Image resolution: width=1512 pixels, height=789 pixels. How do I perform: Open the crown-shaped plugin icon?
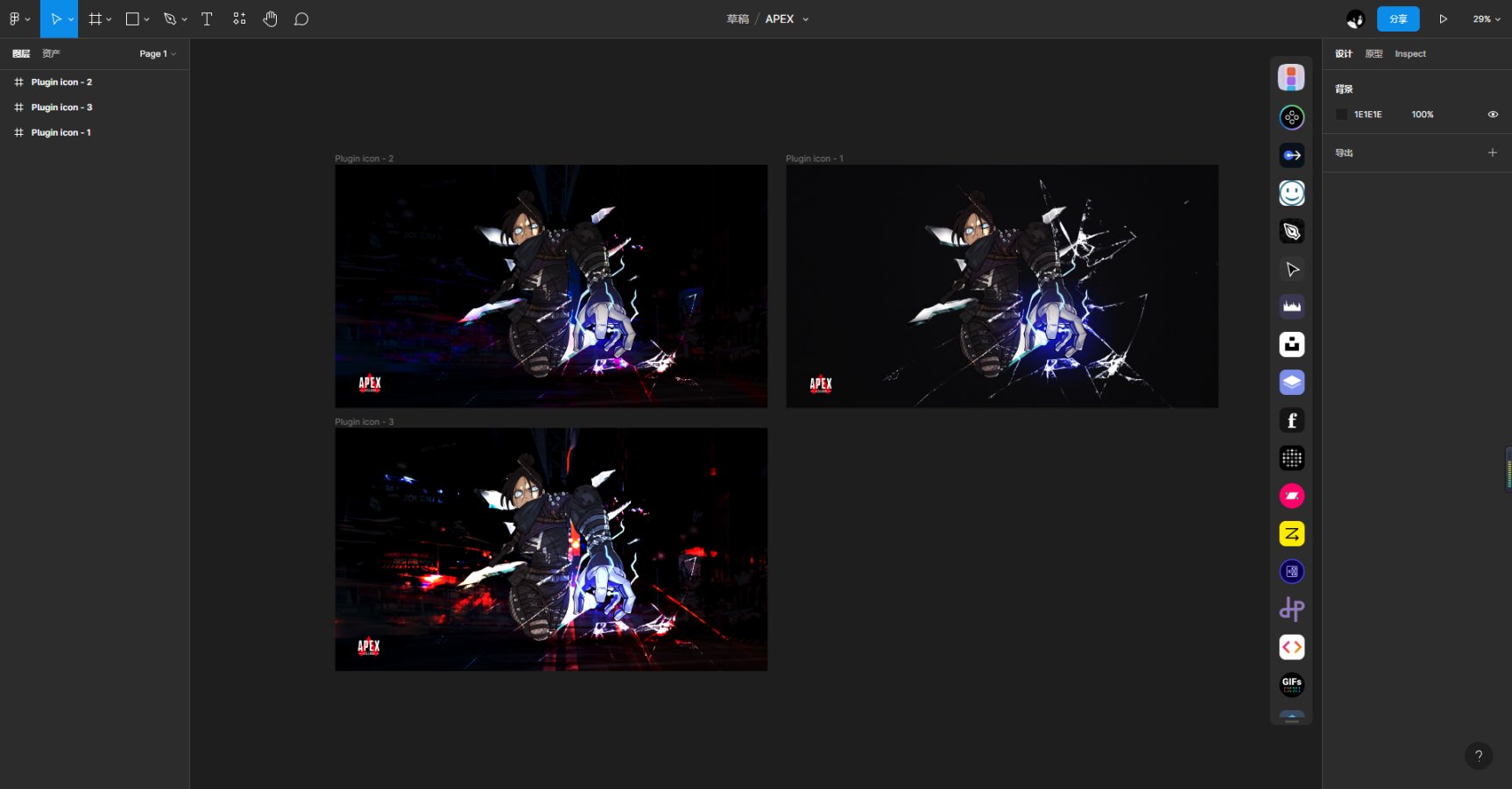(x=1291, y=306)
